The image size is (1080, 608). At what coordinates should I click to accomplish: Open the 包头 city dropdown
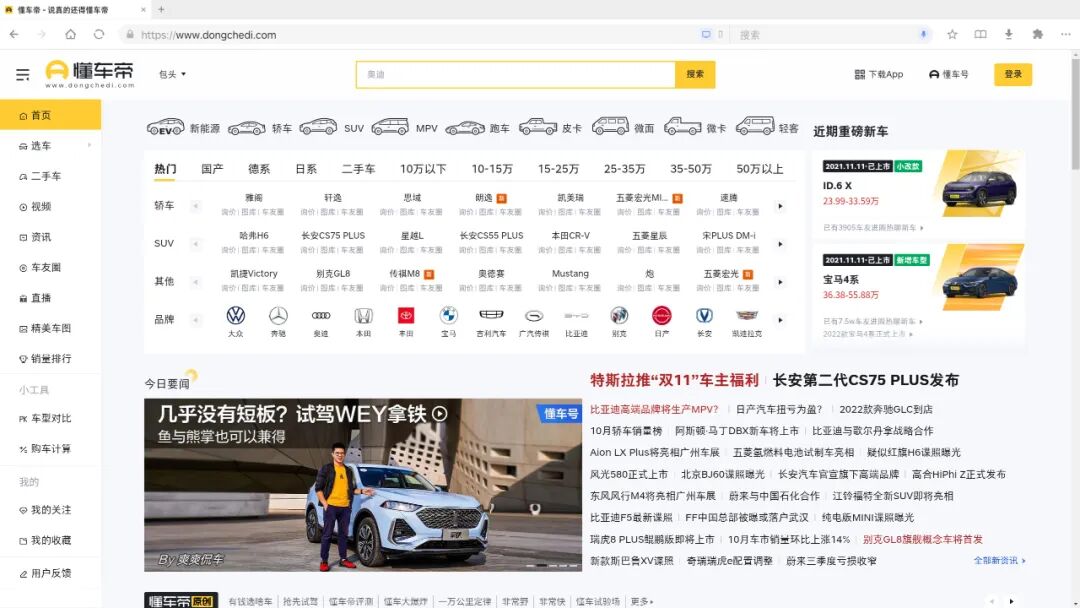click(x=172, y=74)
